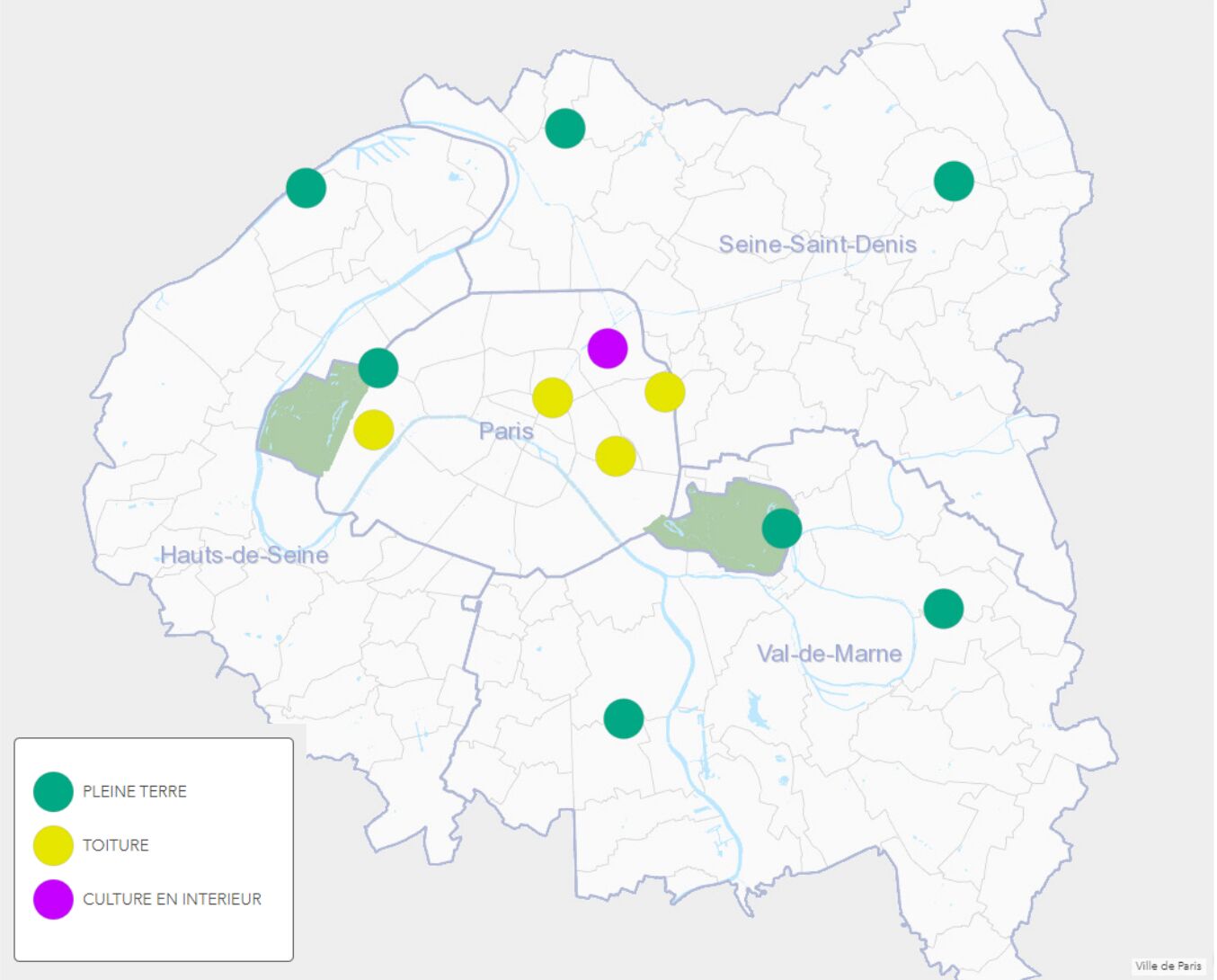Image resolution: width=1217 pixels, height=980 pixels.
Task: Select the green marker inside Bois de Vincennes
Action: click(x=781, y=528)
